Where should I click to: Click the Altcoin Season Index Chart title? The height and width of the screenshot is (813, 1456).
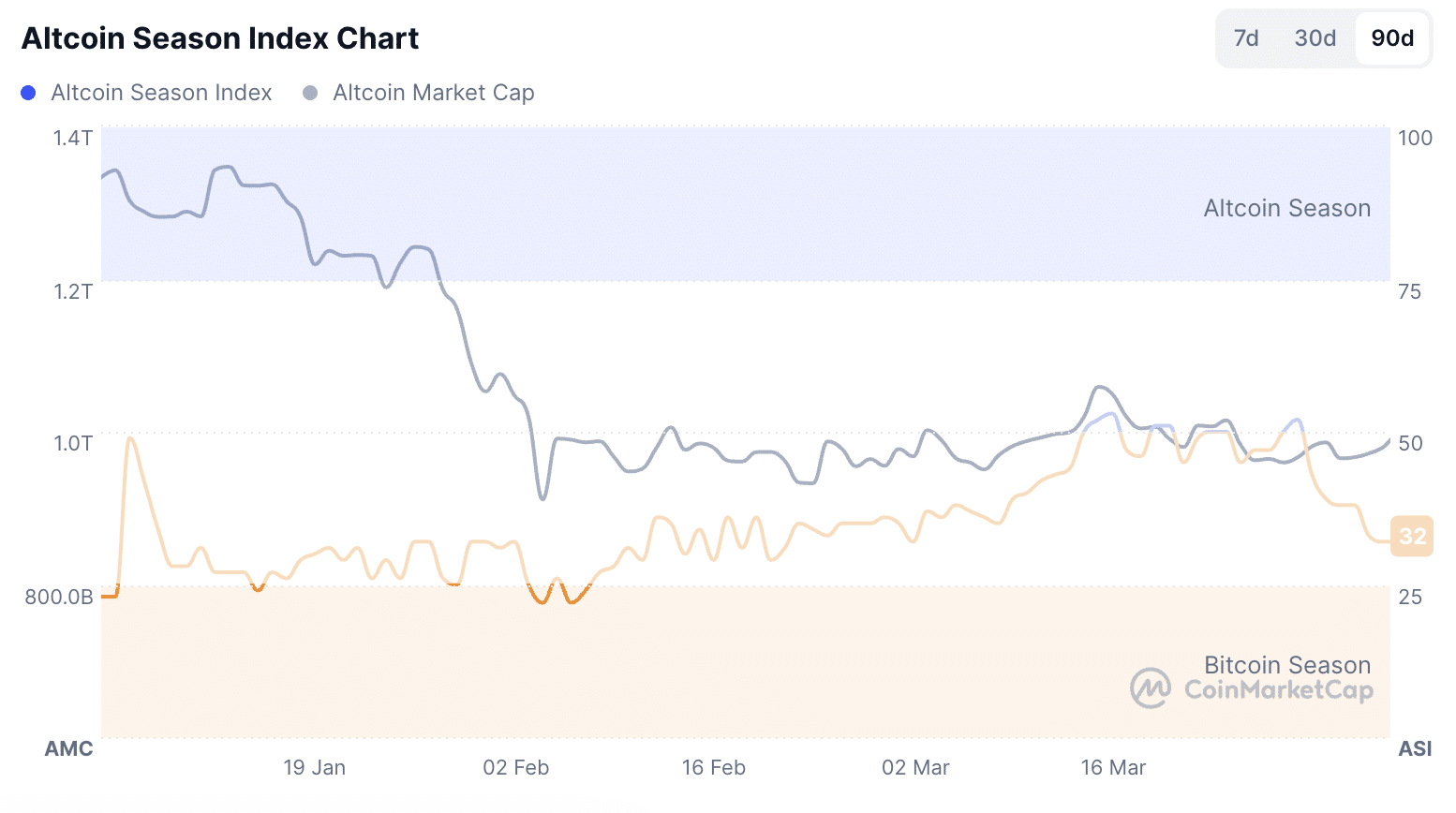(220, 38)
